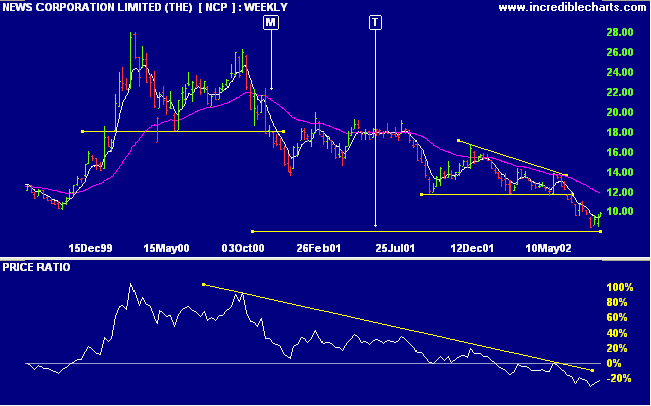Click the WEEKLY interval label

tap(266, 7)
